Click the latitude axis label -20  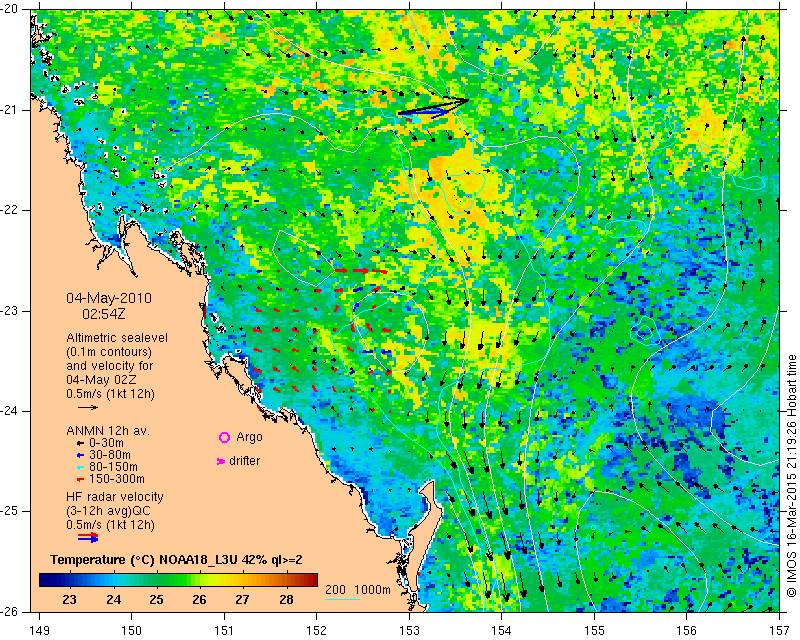9,10
